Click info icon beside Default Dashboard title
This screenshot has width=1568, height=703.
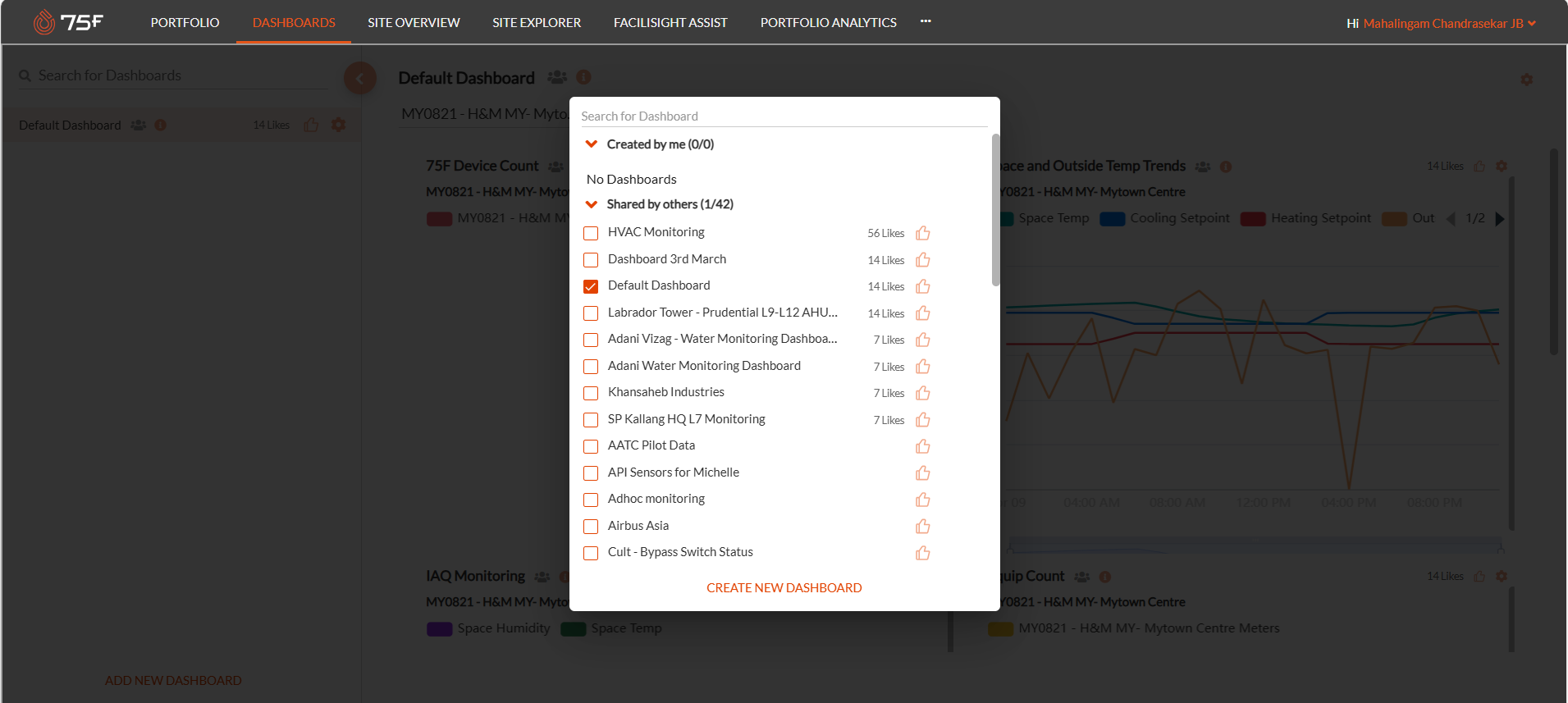tap(583, 77)
